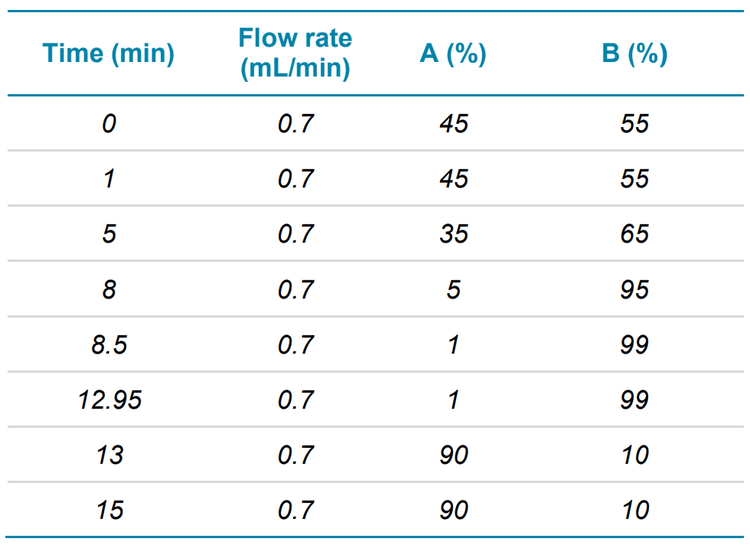Select the time cell showing 15
The width and height of the screenshot is (750, 545).
[x=109, y=510]
